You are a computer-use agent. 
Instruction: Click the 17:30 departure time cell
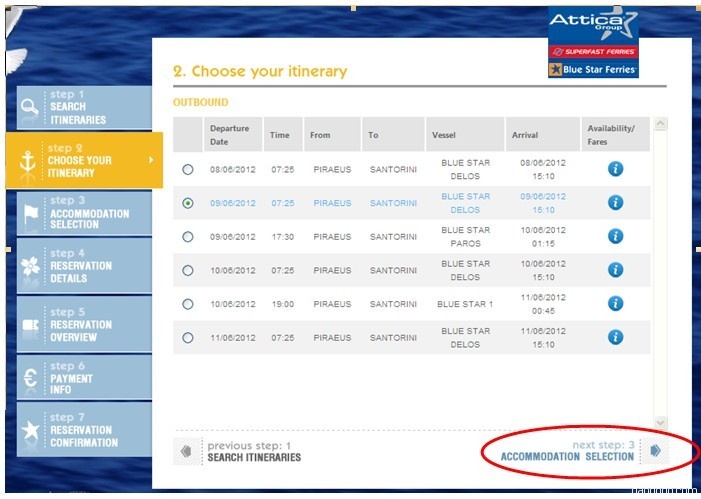tap(283, 237)
